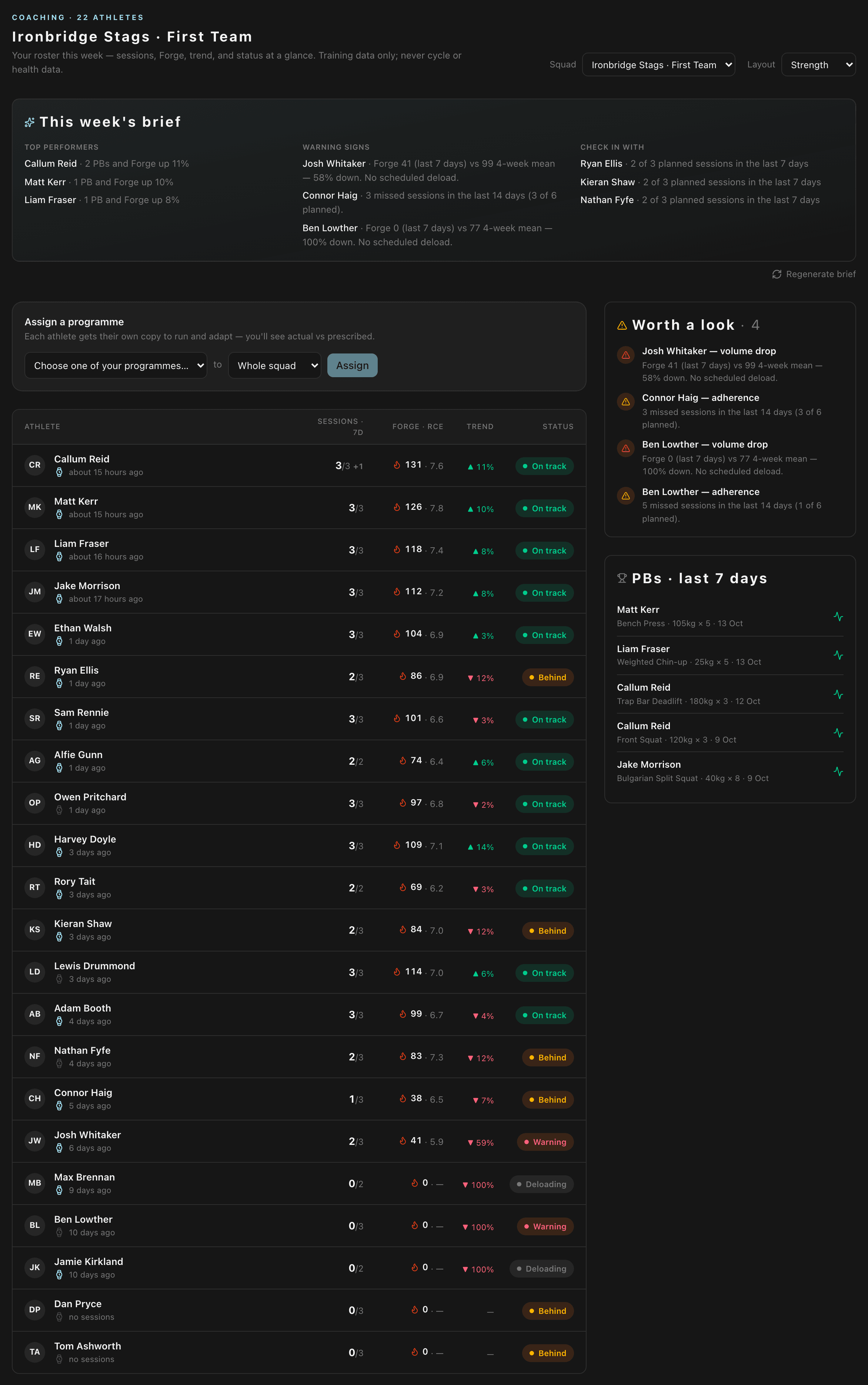Click the watch icon under Callum Reid's name

[x=59, y=472]
